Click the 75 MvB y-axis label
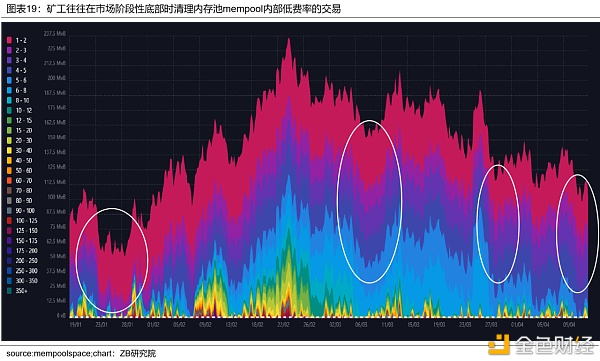The width and height of the screenshot is (600, 361). pos(58,227)
